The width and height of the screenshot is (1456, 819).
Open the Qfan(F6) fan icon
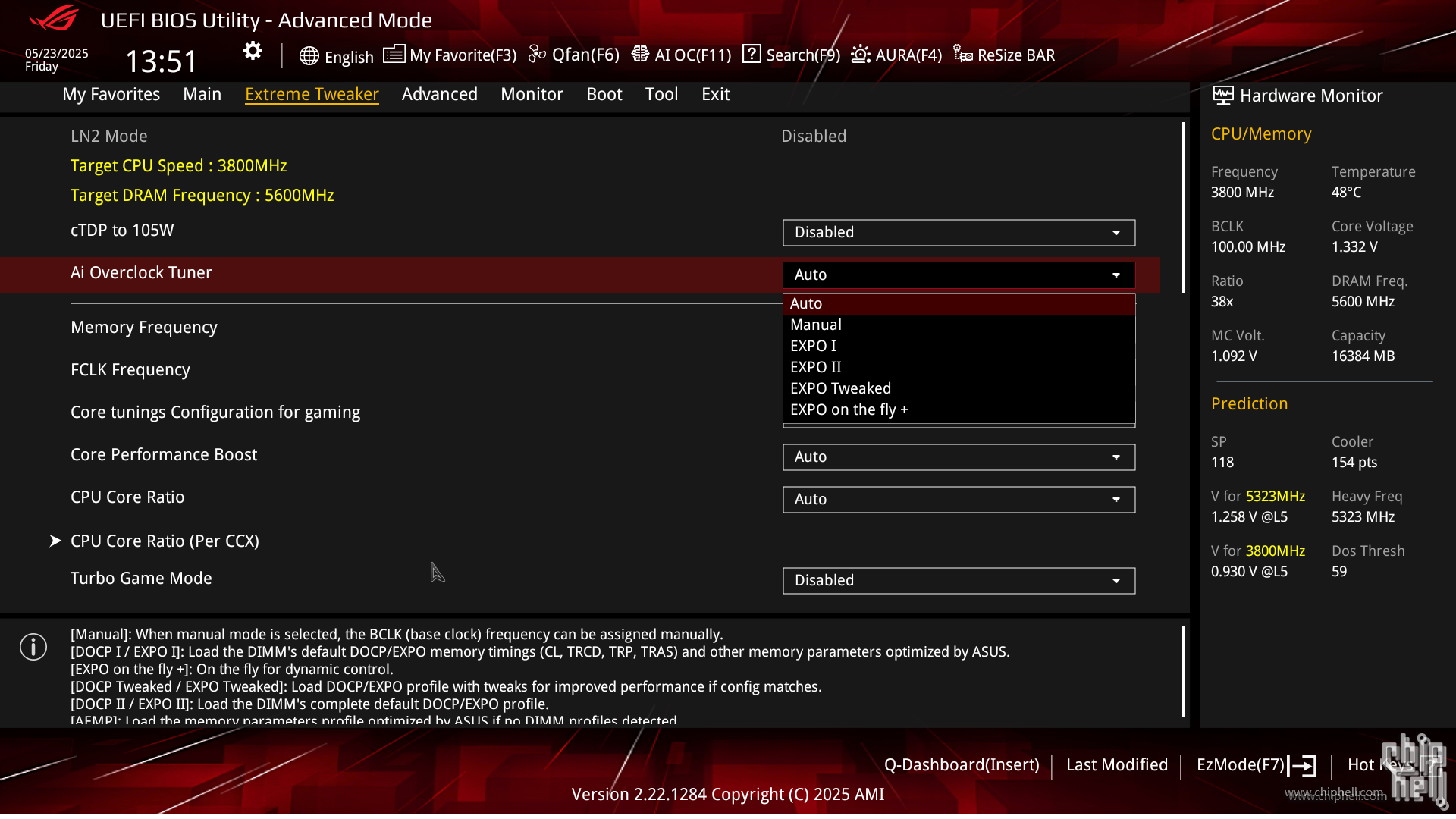pyautogui.click(x=537, y=55)
